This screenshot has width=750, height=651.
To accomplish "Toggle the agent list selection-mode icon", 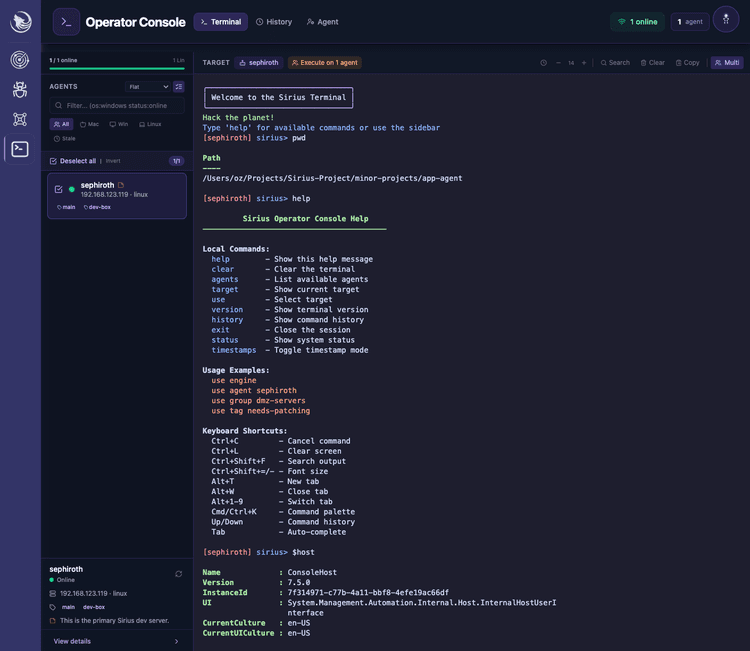I will coord(178,87).
